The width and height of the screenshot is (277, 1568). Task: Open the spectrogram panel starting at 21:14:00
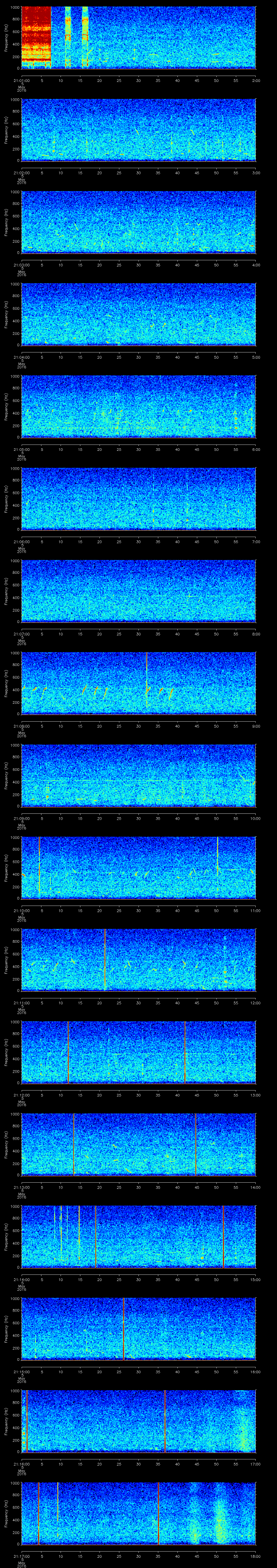pos(138,1237)
